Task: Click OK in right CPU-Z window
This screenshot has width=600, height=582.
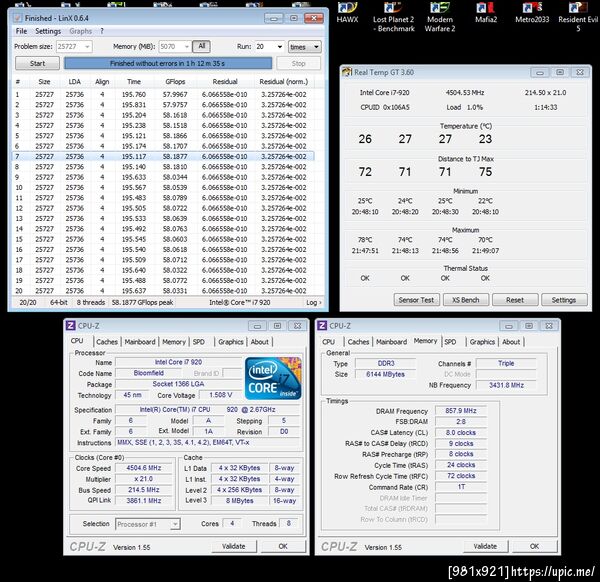Action: pyautogui.click(x=535, y=546)
